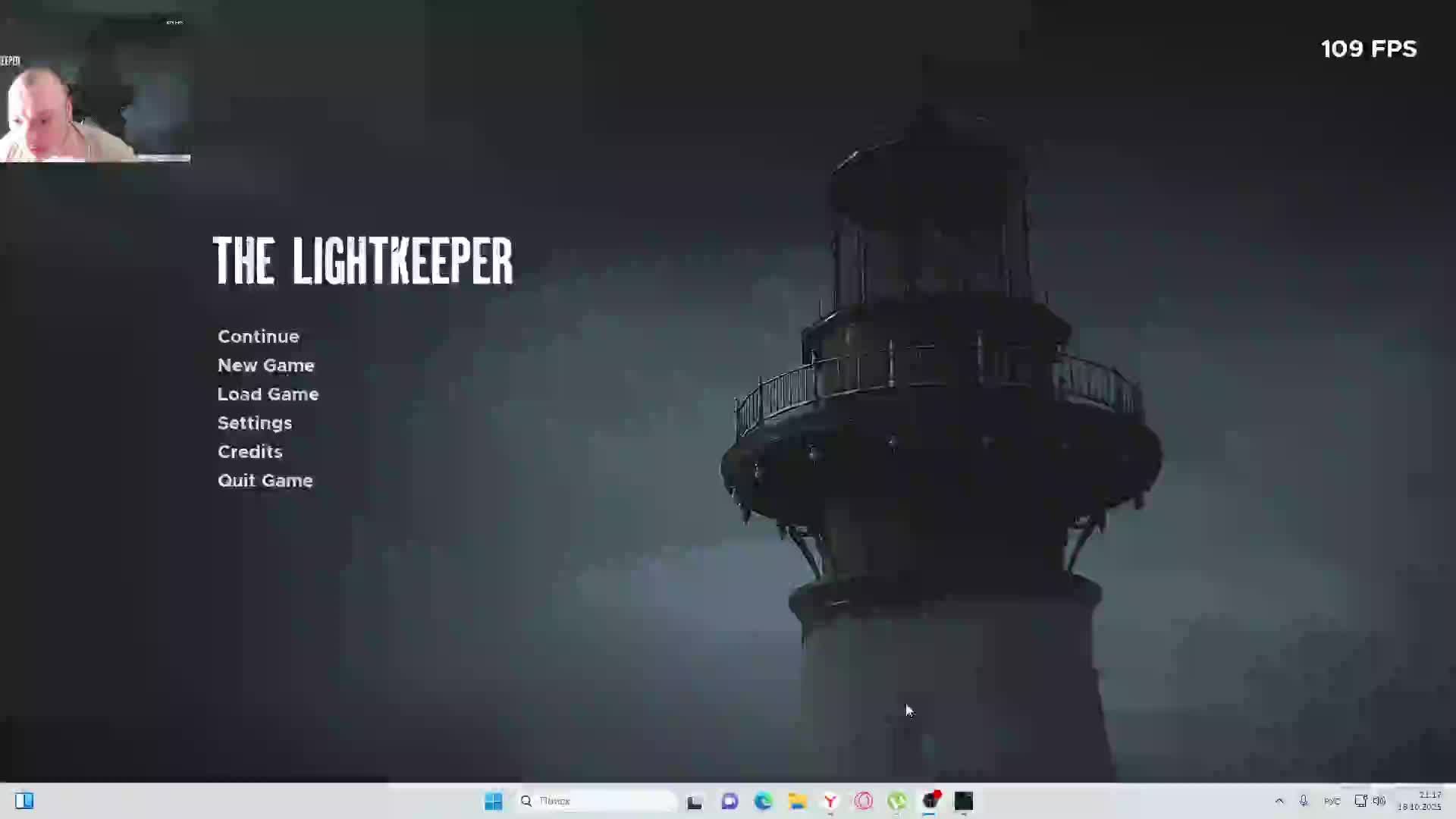Open the widgets panel at taskbar left
The height and width of the screenshot is (819, 1456).
pos(24,801)
